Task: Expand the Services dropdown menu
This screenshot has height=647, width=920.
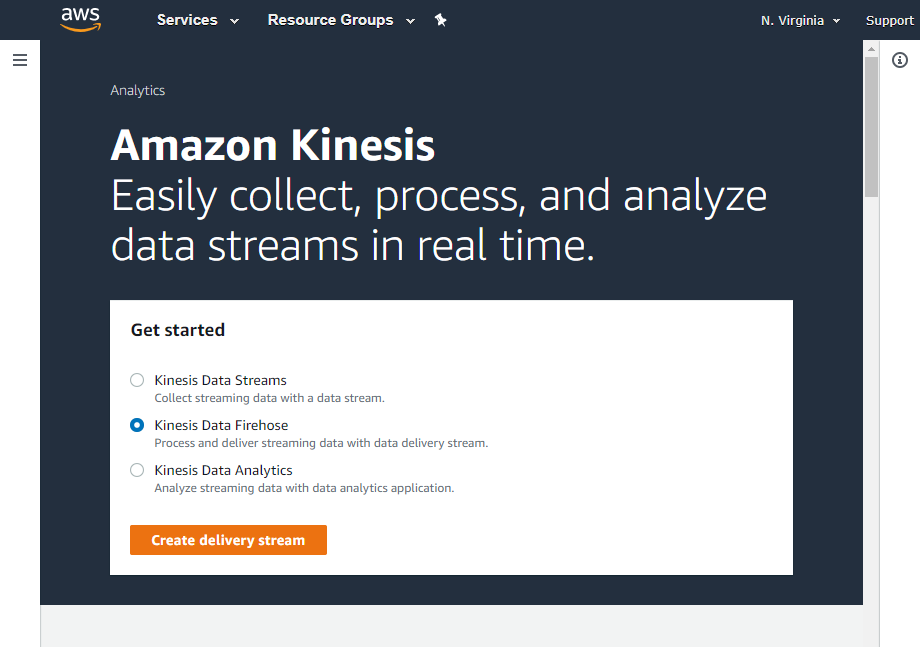Action: click(198, 20)
